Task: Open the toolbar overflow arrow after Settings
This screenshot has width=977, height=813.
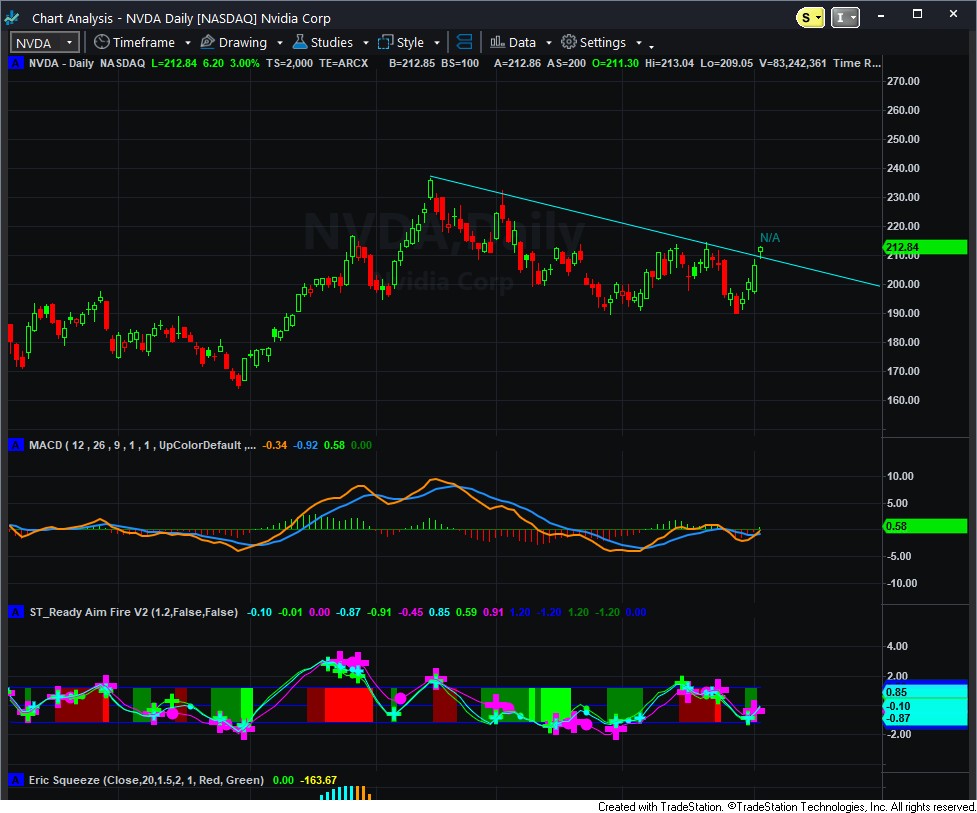Action: coord(652,46)
